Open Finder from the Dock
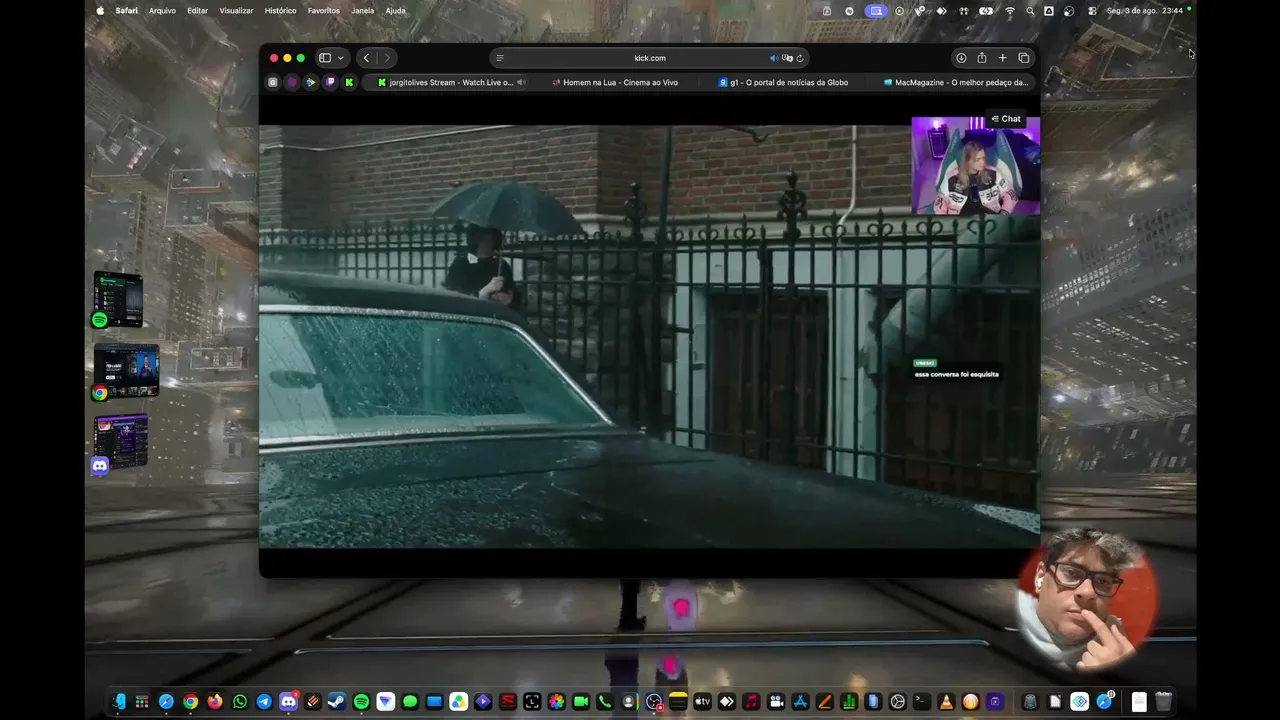This screenshot has height=720, width=1280. [119, 702]
